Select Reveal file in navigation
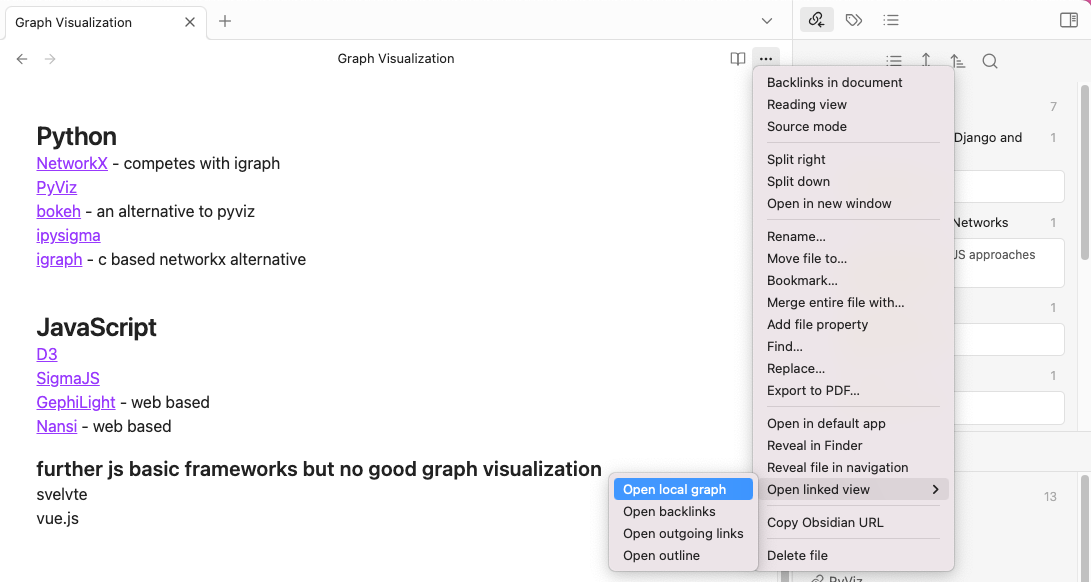Viewport: 1091px width, 582px height. pos(853,468)
